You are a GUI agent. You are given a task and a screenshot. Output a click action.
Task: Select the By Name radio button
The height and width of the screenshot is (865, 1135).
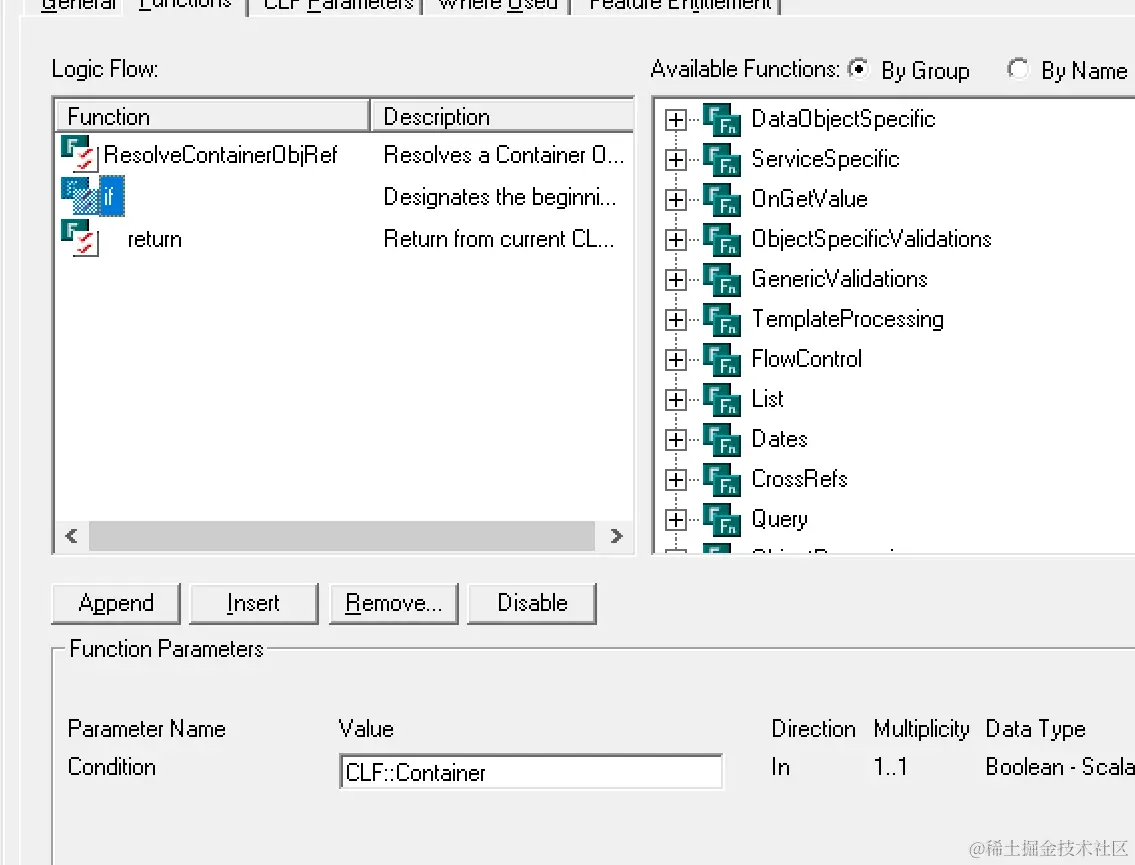point(1018,69)
